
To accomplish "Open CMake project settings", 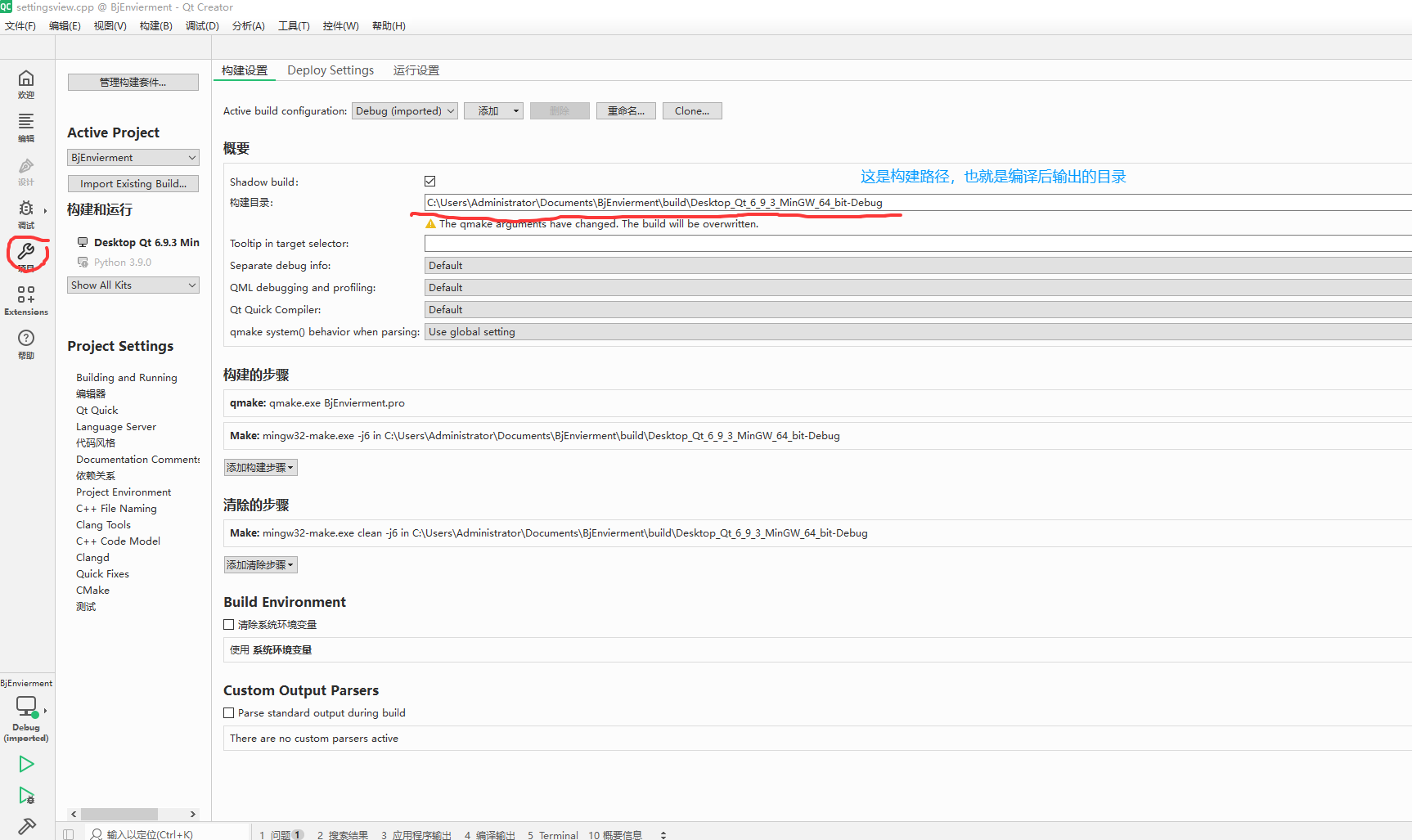I will coord(93,591).
